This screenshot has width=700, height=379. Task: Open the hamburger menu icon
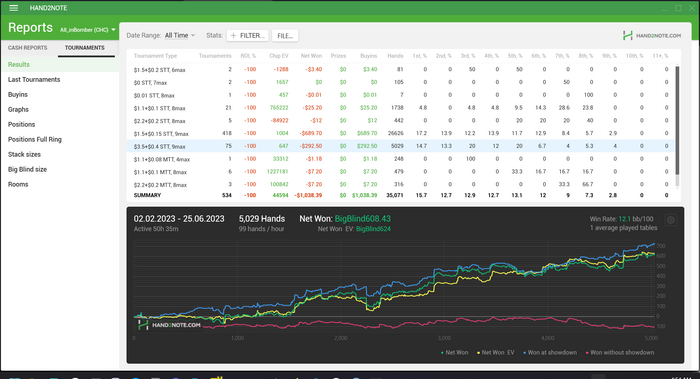pyautogui.click(x=13, y=8)
